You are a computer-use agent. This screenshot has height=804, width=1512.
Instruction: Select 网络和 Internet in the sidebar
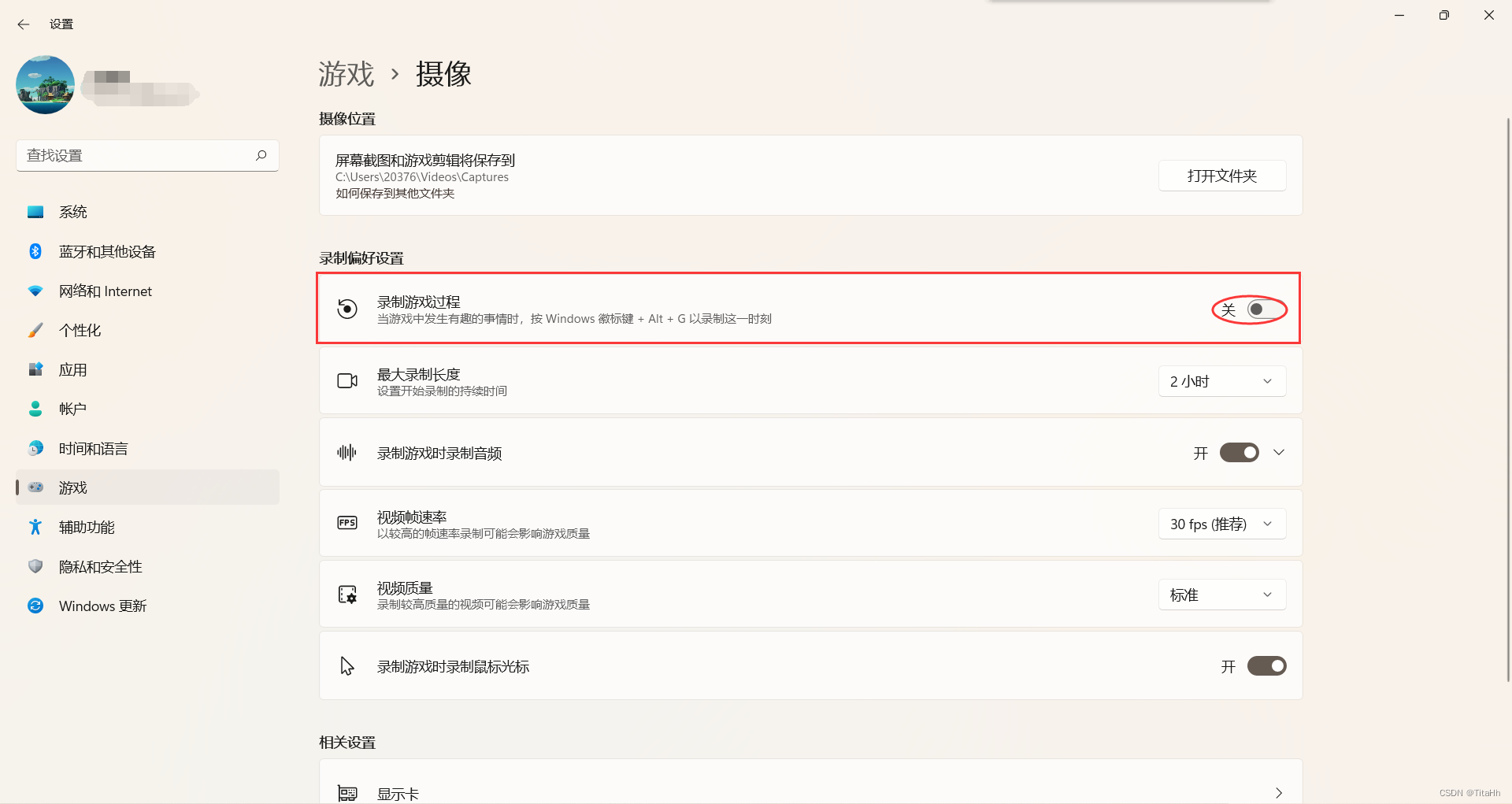147,291
